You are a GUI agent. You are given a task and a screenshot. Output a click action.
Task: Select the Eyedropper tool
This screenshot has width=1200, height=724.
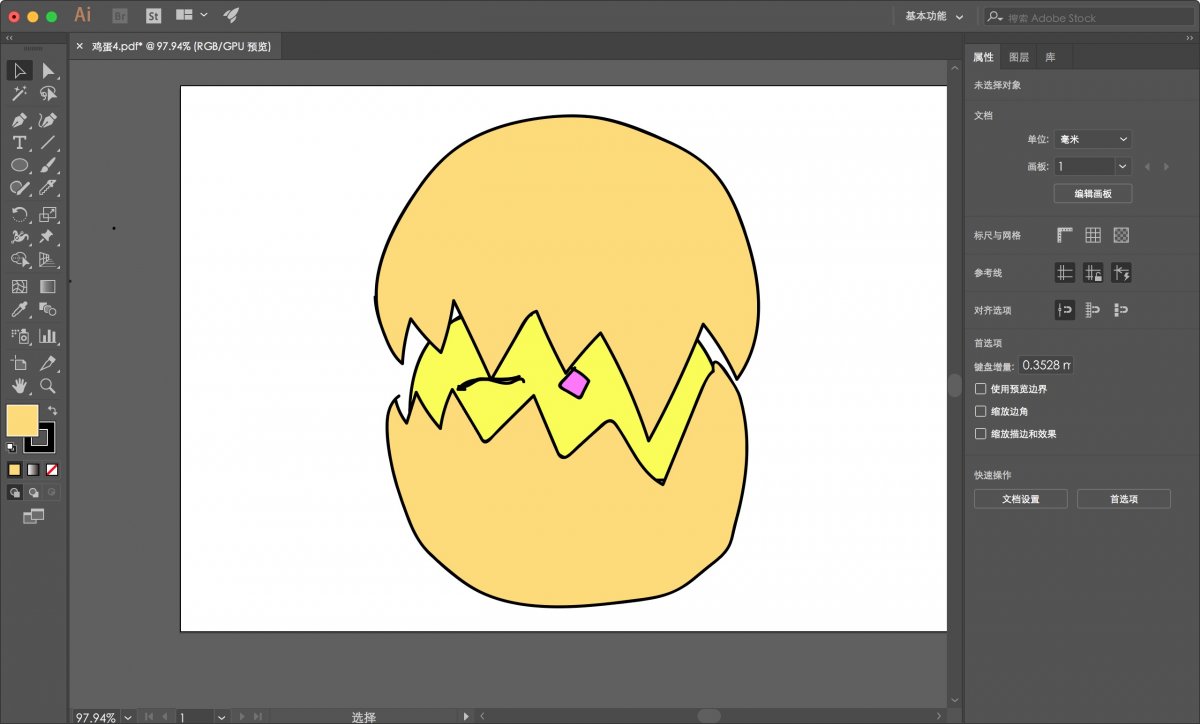coord(19,310)
